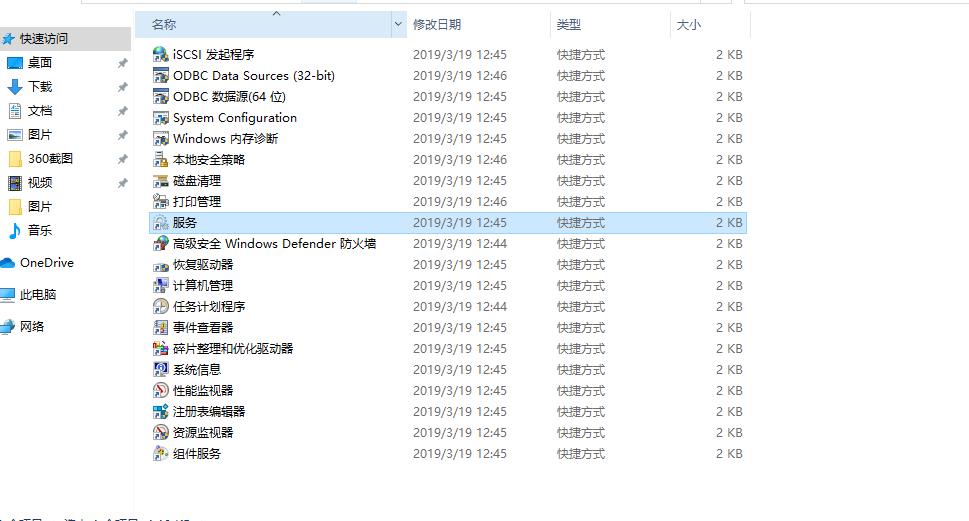Click the System Configuration icon
Image resolution: width=969 pixels, height=521 pixels.
161,117
